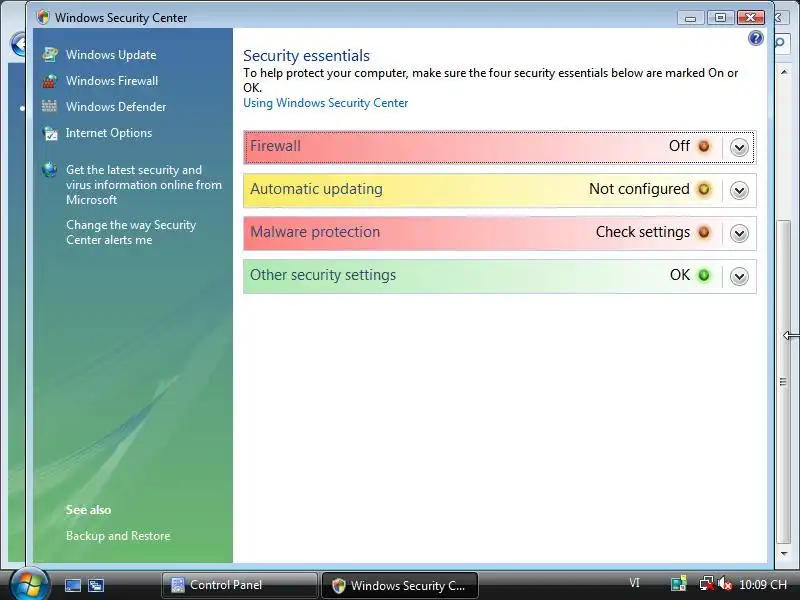Click the network tray icon with red X
This screenshot has height=600, width=800.
point(707,584)
